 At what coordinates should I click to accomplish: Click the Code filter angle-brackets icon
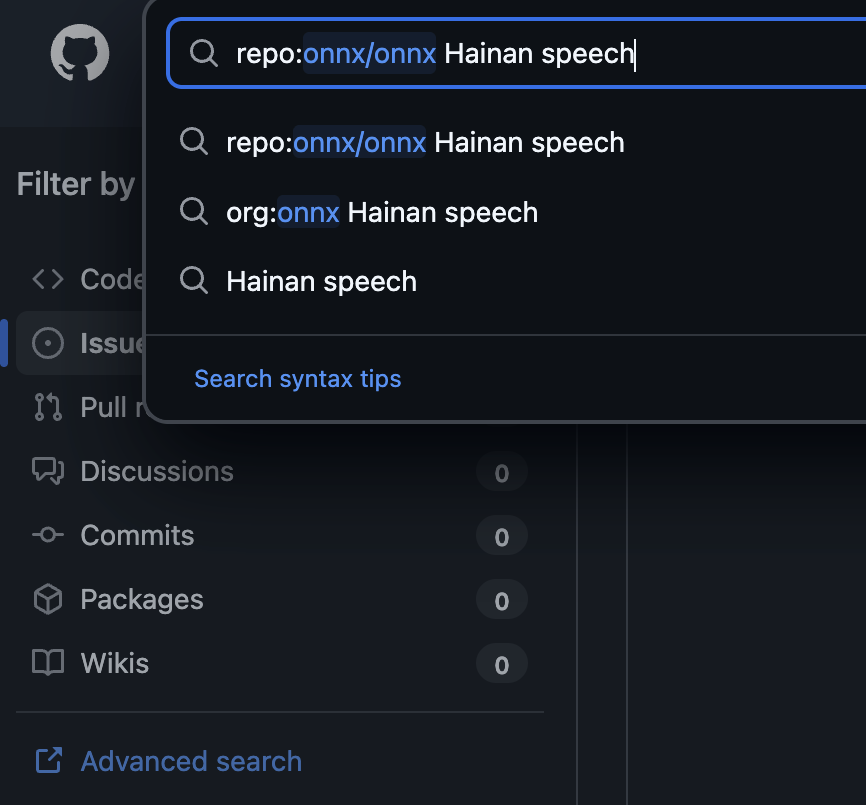click(48, 279)
